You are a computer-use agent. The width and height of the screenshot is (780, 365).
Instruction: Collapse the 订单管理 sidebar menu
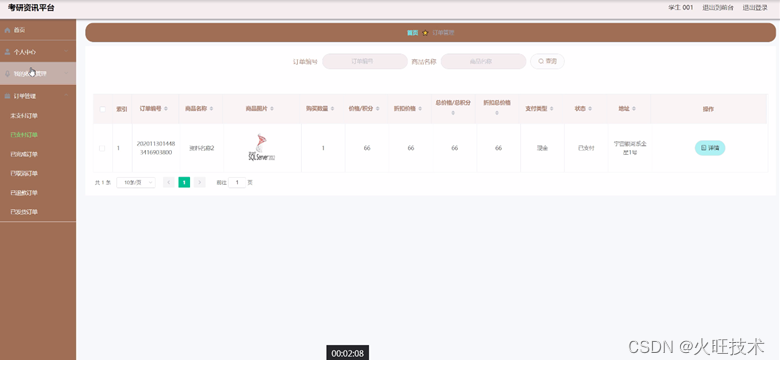pos(38,96)
